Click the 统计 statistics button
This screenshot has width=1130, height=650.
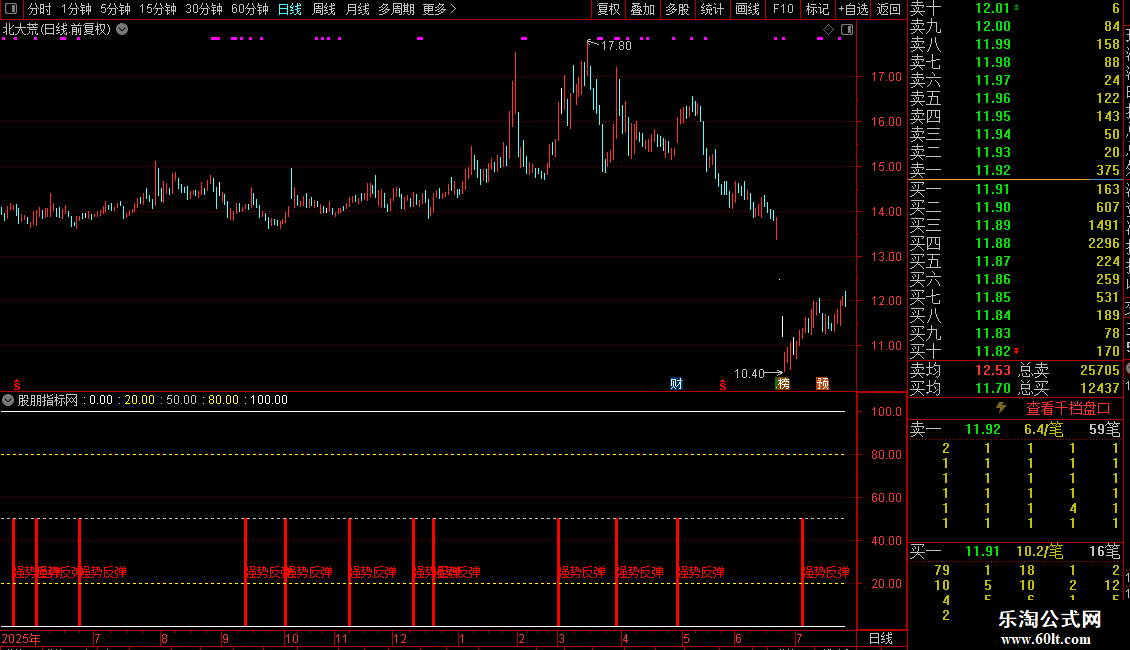(712, 9)
